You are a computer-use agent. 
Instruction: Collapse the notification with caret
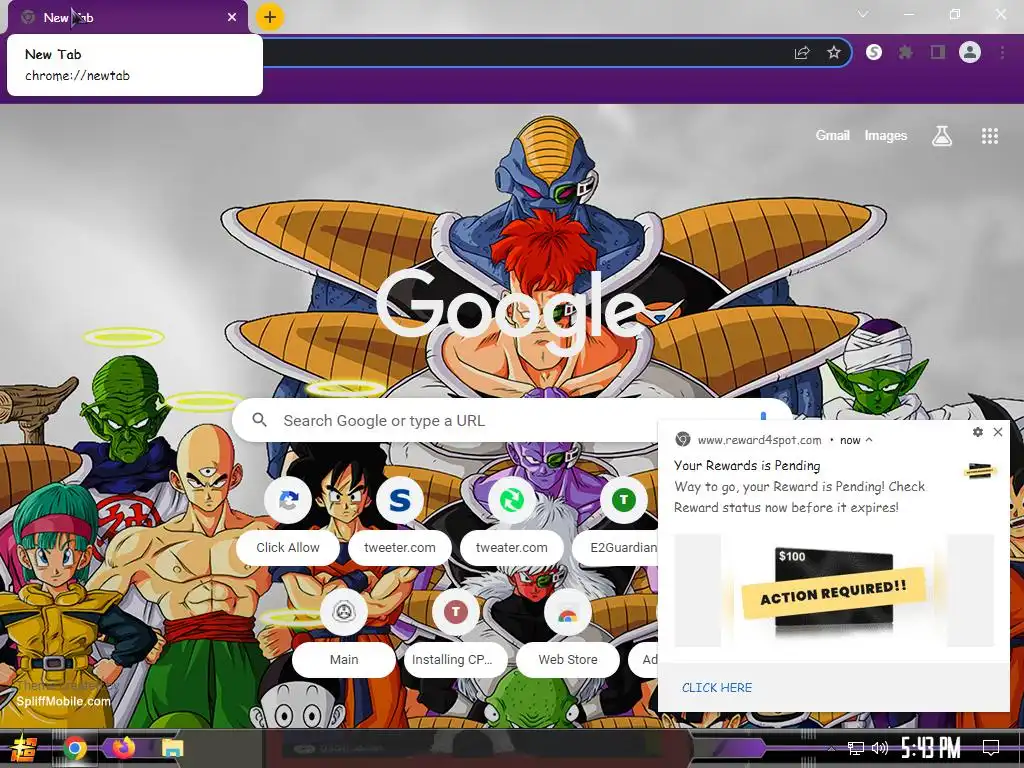tap(869, 440)
